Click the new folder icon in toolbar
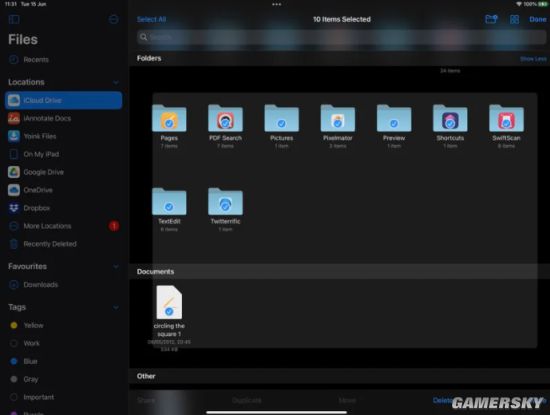Image resolution: width=550 pixels, height=415 pixels. coord(491,19)
